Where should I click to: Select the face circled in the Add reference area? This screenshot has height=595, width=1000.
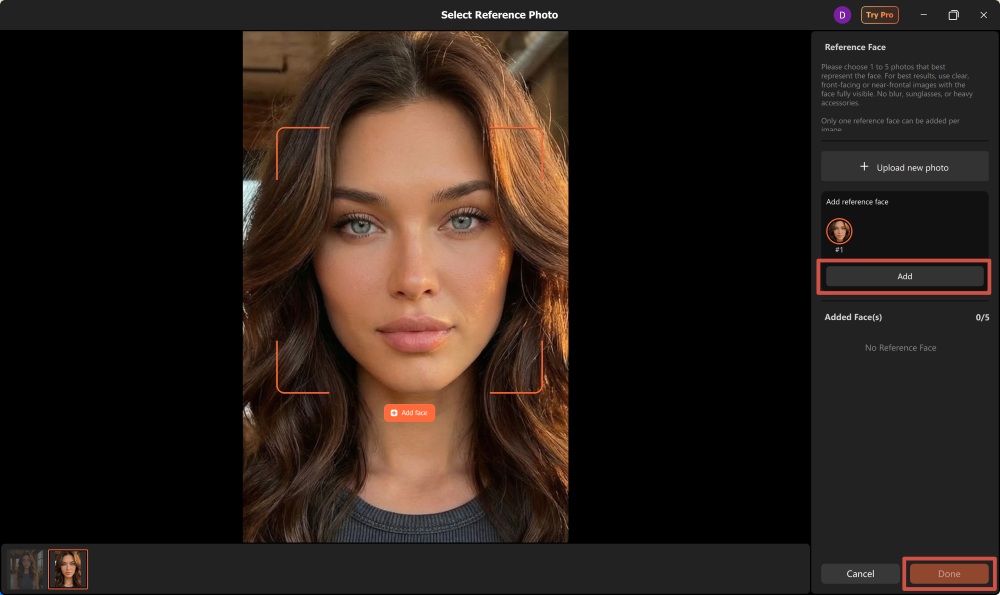[x=838, y=229]
